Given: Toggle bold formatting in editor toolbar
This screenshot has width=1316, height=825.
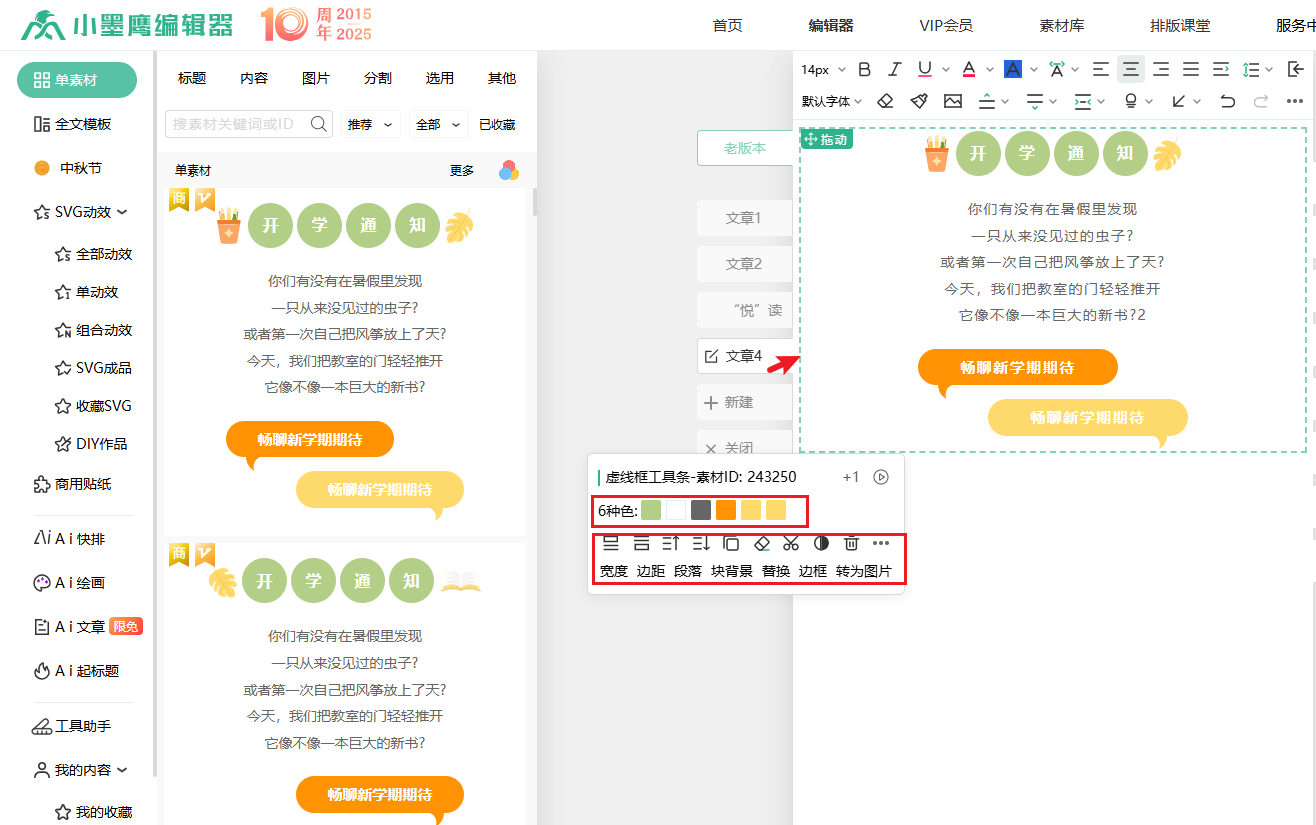Looking at the screenshot, I should click(x=865, y=69).
